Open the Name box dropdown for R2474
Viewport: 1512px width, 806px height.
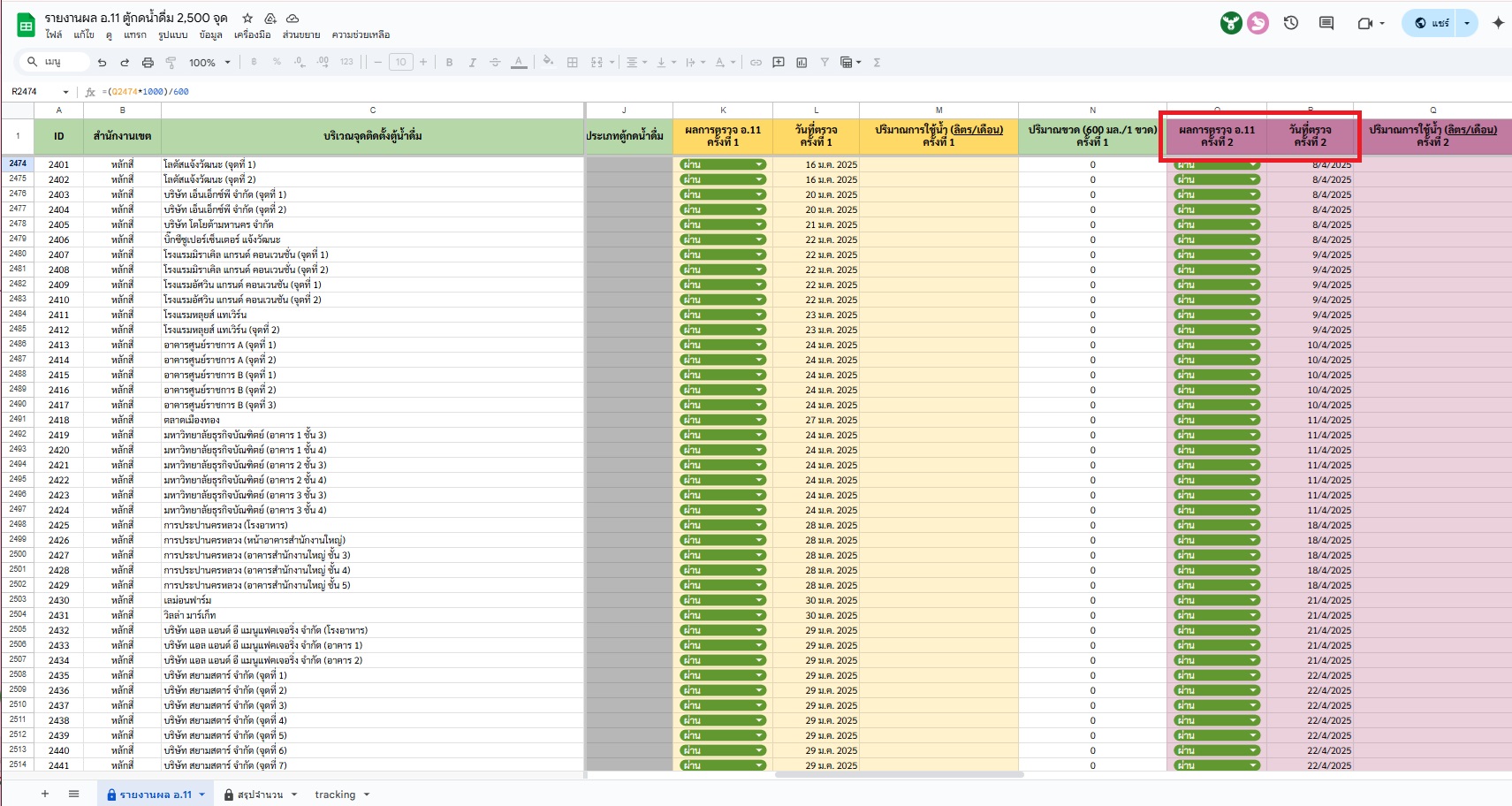coord(65,92)
